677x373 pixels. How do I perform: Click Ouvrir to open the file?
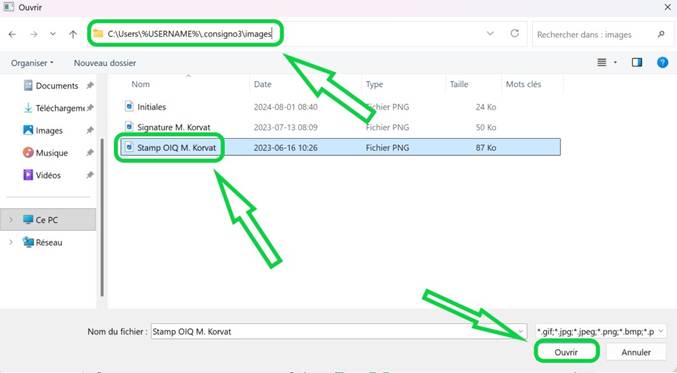566,352
